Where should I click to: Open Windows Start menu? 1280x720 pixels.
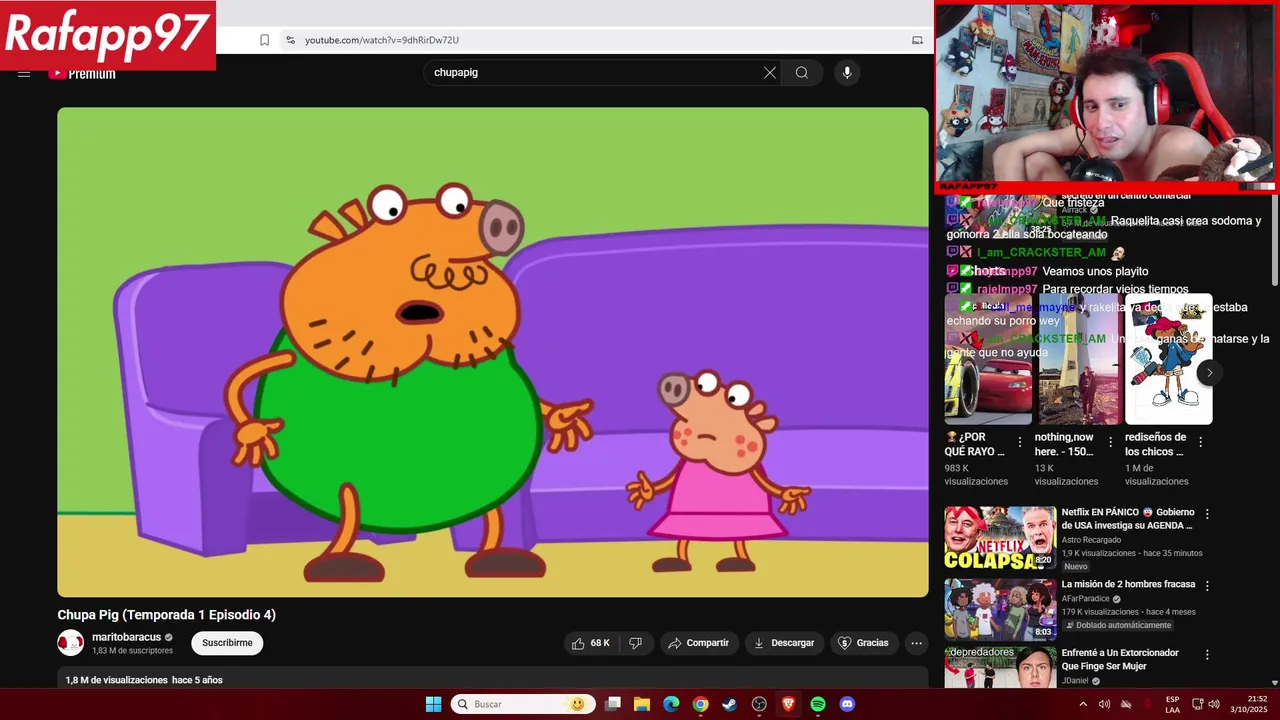[x=433, y=704]
